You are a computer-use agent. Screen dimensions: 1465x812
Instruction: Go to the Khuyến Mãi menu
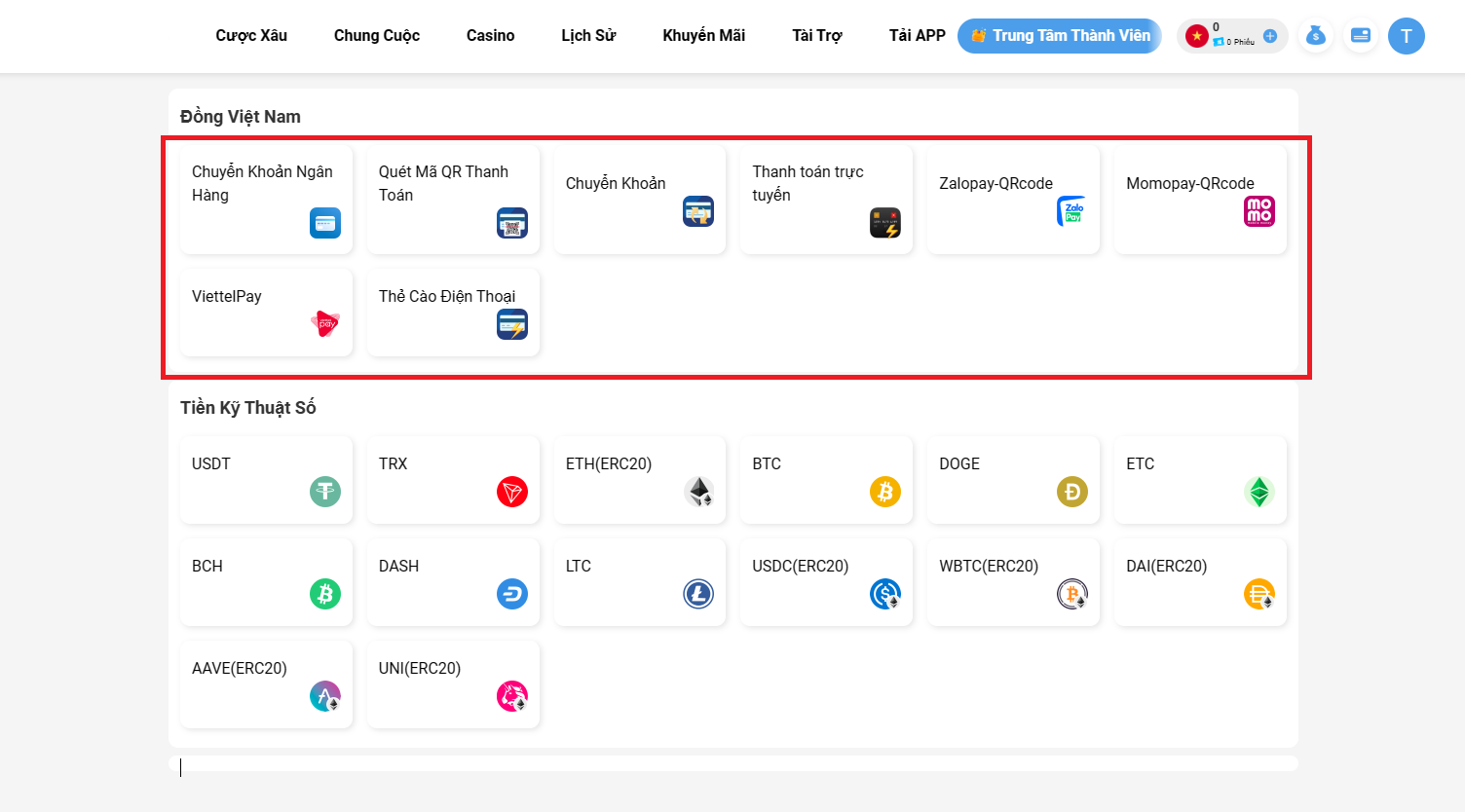tap(703, 36)
